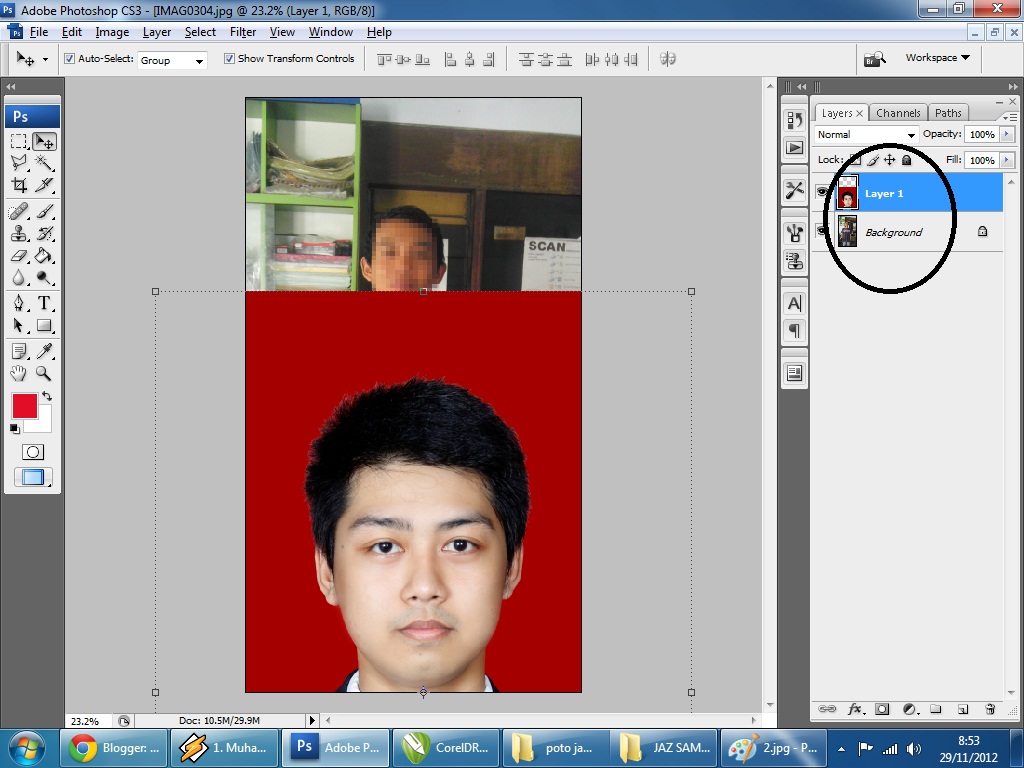Delete layer trash icon

tap(990, 709)
